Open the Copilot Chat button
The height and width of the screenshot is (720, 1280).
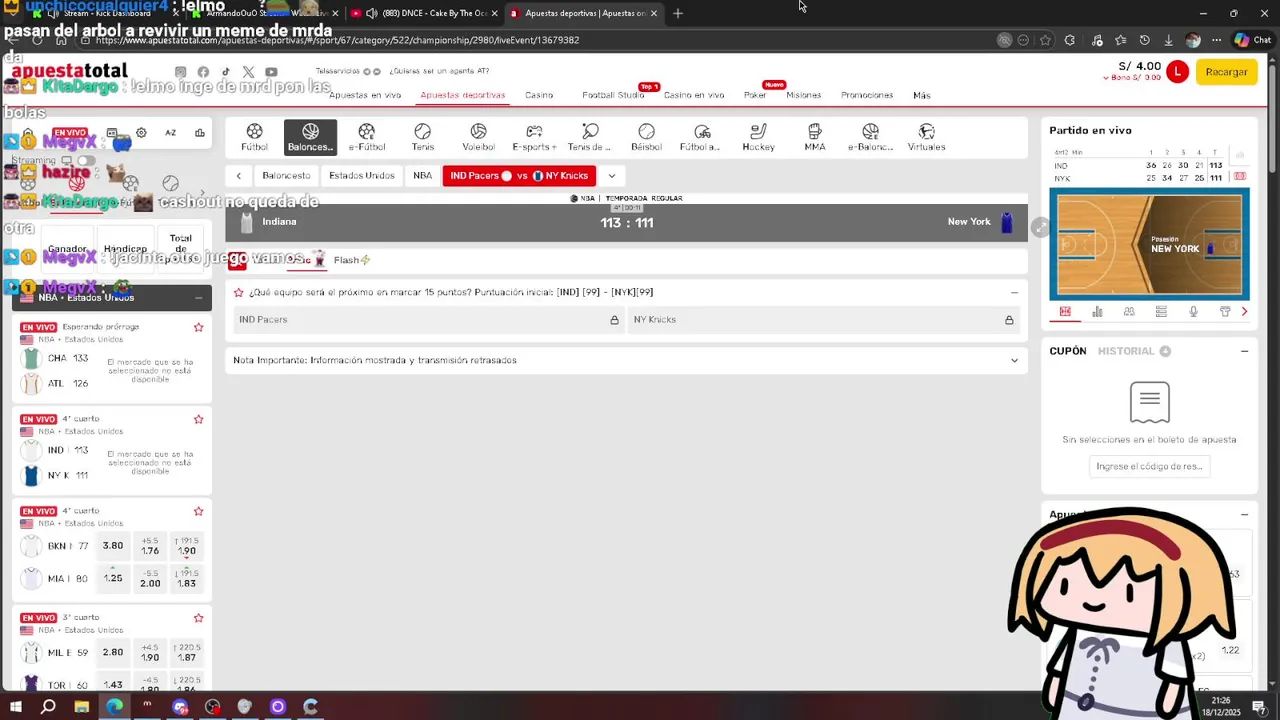click(x=1255, y=40)
